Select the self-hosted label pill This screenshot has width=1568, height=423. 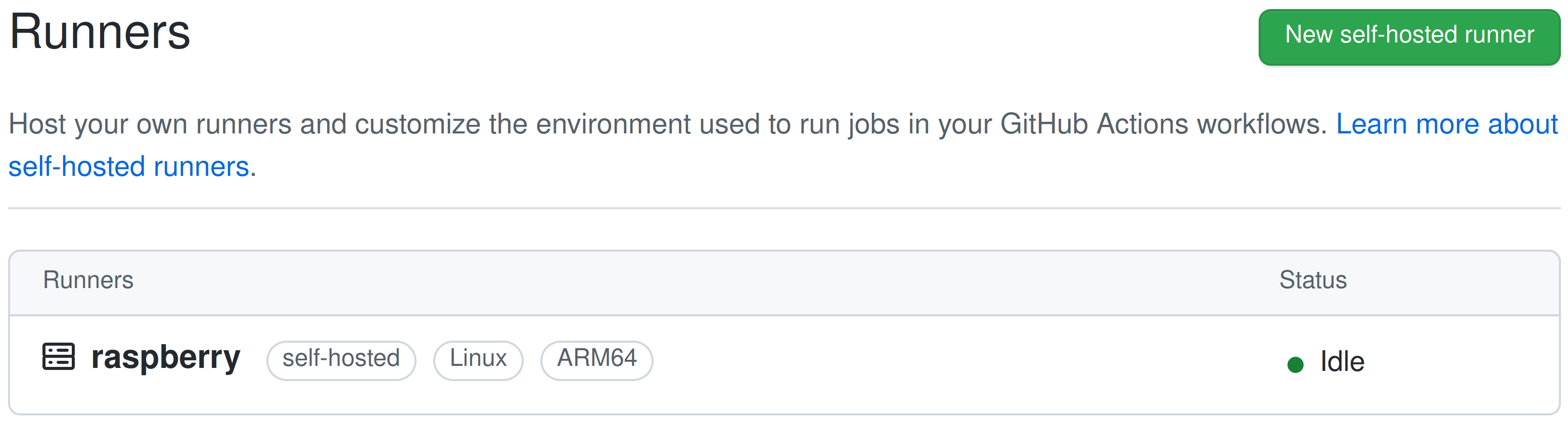(x=341, y=360)
